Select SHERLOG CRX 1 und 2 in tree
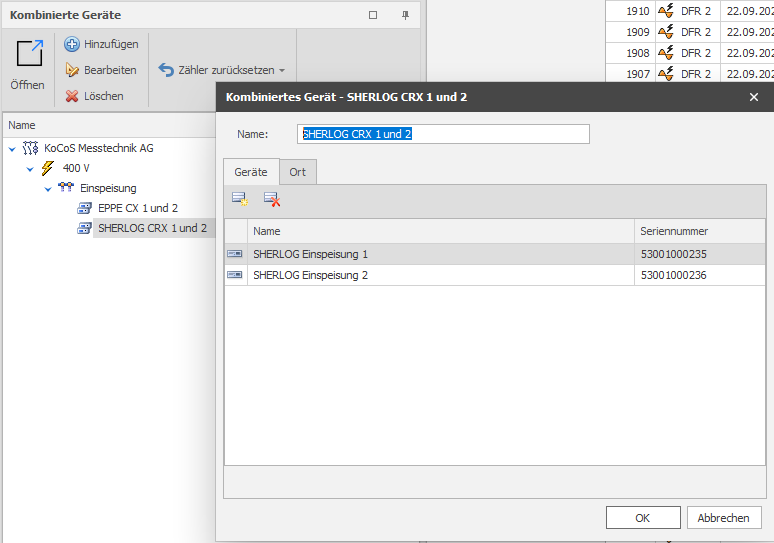Screen dimensions: 774x543 (153, 228)
